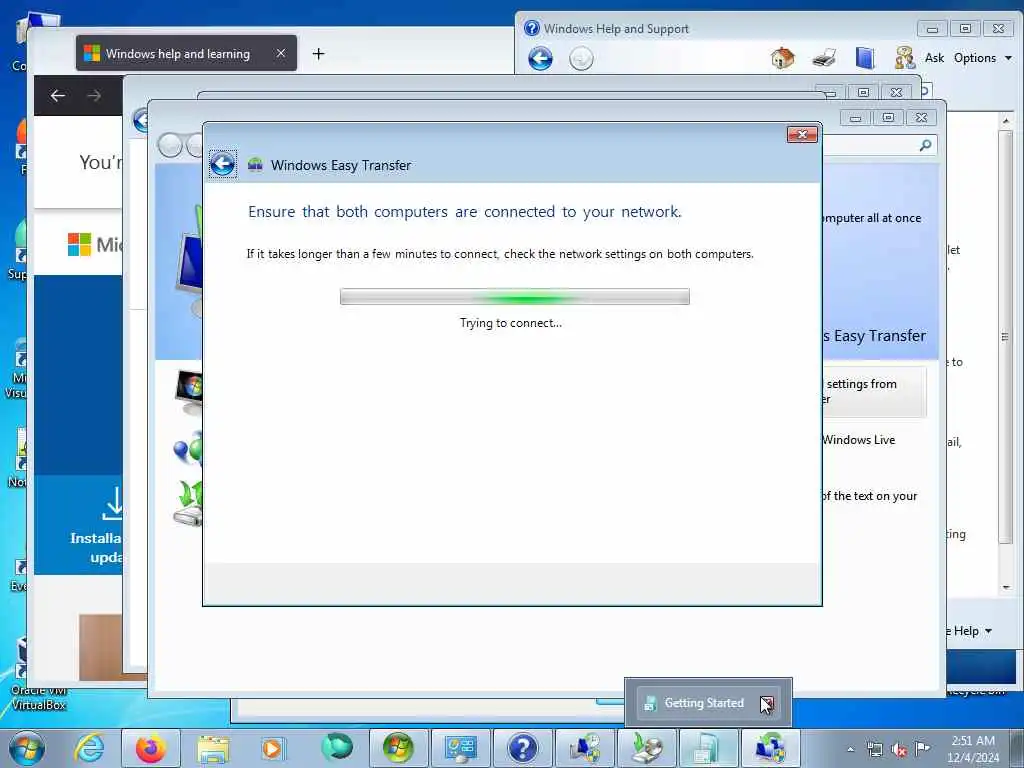The width and height of the screenshot is (1024, 768).
Task: Switch to the computer-and-clock taskbar window
Action: pos(584,748)
